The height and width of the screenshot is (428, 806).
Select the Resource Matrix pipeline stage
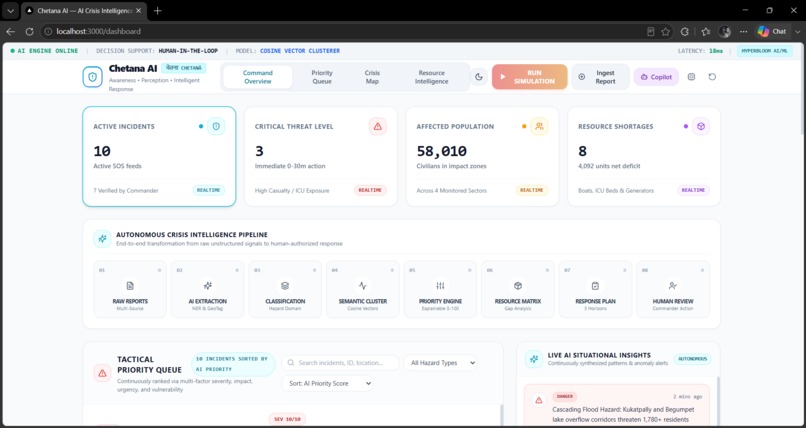(x=518, y=289)
